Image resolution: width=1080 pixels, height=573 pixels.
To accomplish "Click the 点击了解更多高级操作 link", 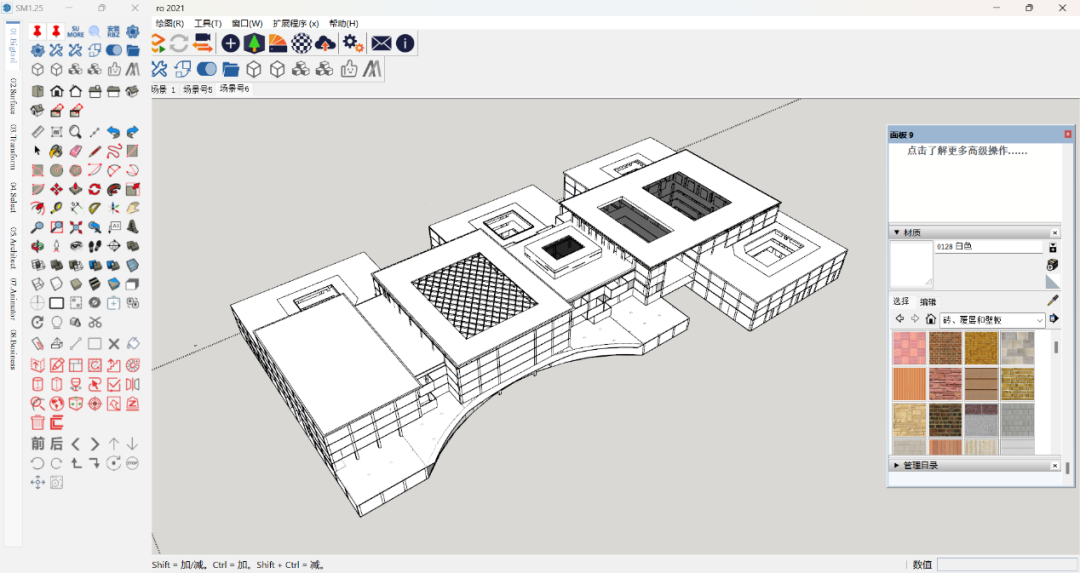I will tap(966, 150).
